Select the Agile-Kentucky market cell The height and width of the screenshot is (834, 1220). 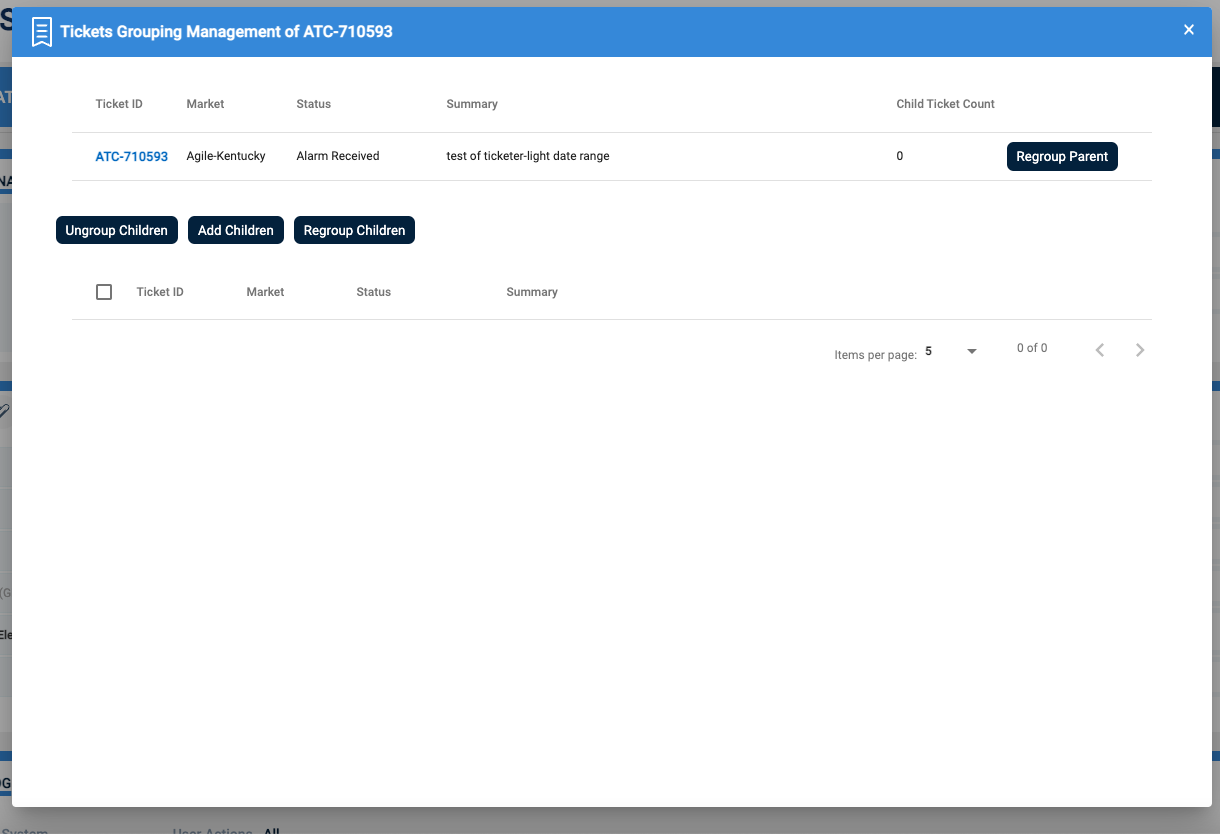pos(226,157)
